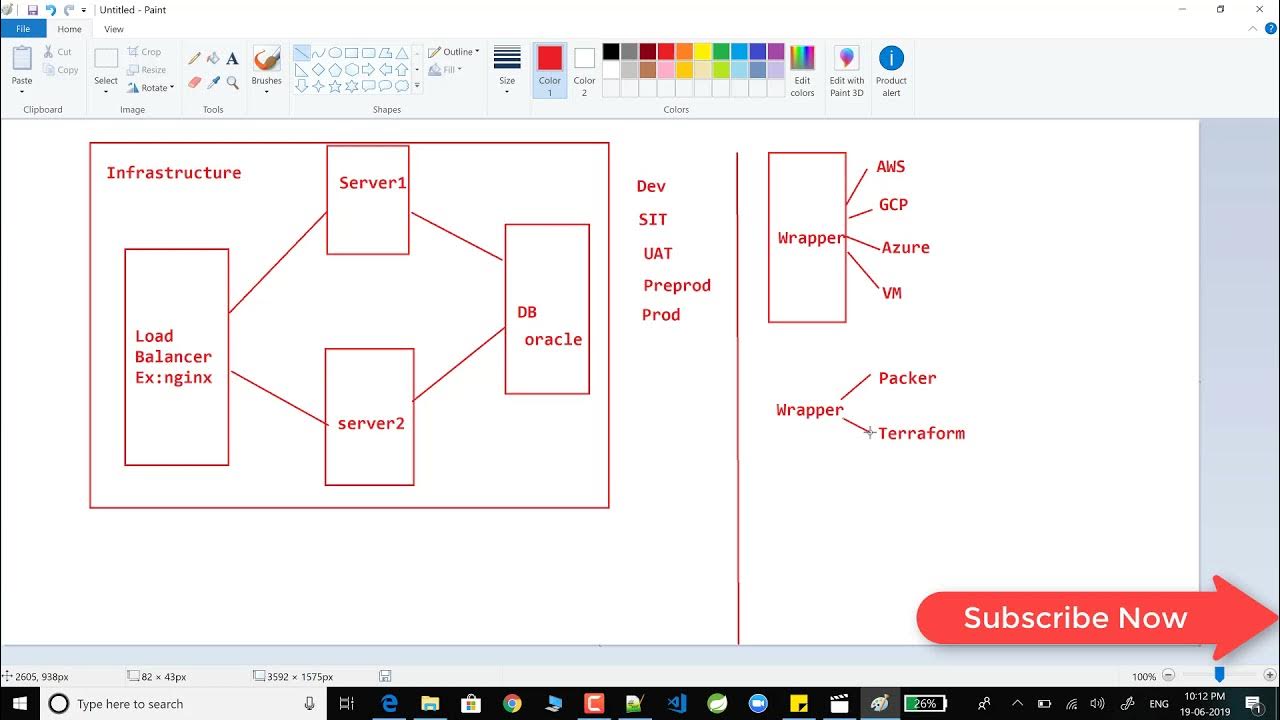Select the Diamond shape

(318, 70)
